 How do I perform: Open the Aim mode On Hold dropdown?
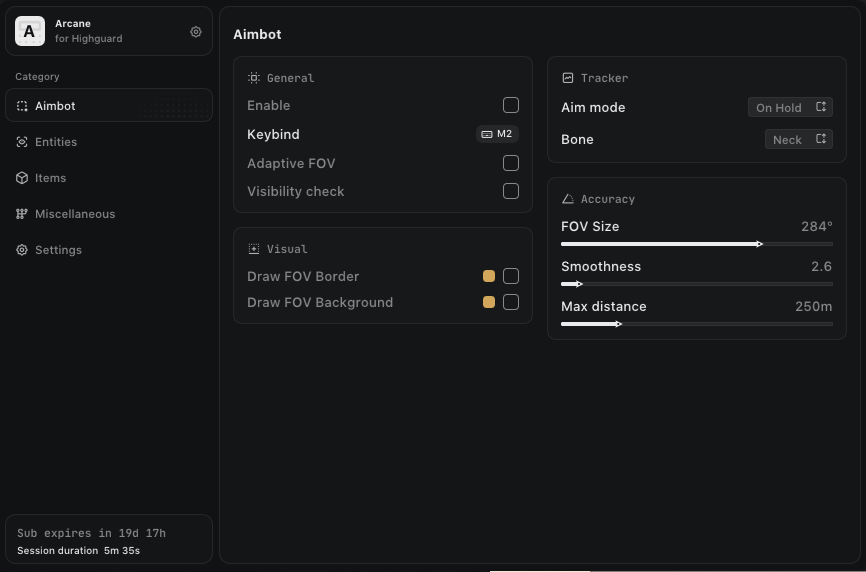click(790, 108)
